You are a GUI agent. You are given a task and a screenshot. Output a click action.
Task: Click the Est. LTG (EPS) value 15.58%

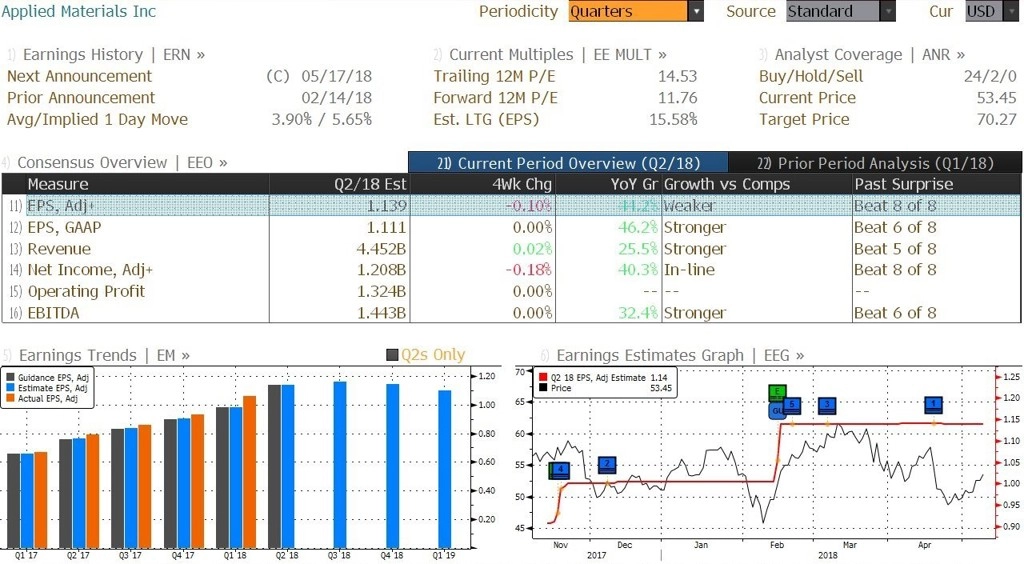(673, 119)
